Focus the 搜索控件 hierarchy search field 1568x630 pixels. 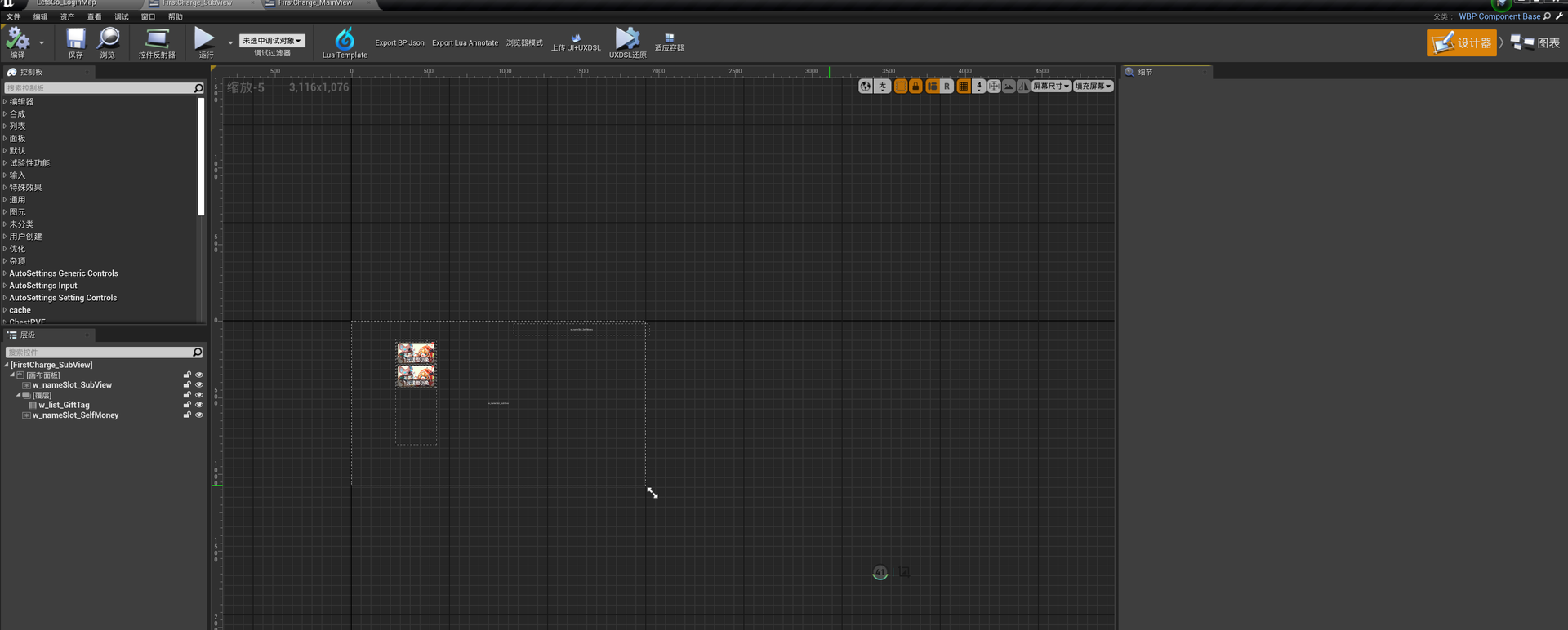(x=105, y=353)
